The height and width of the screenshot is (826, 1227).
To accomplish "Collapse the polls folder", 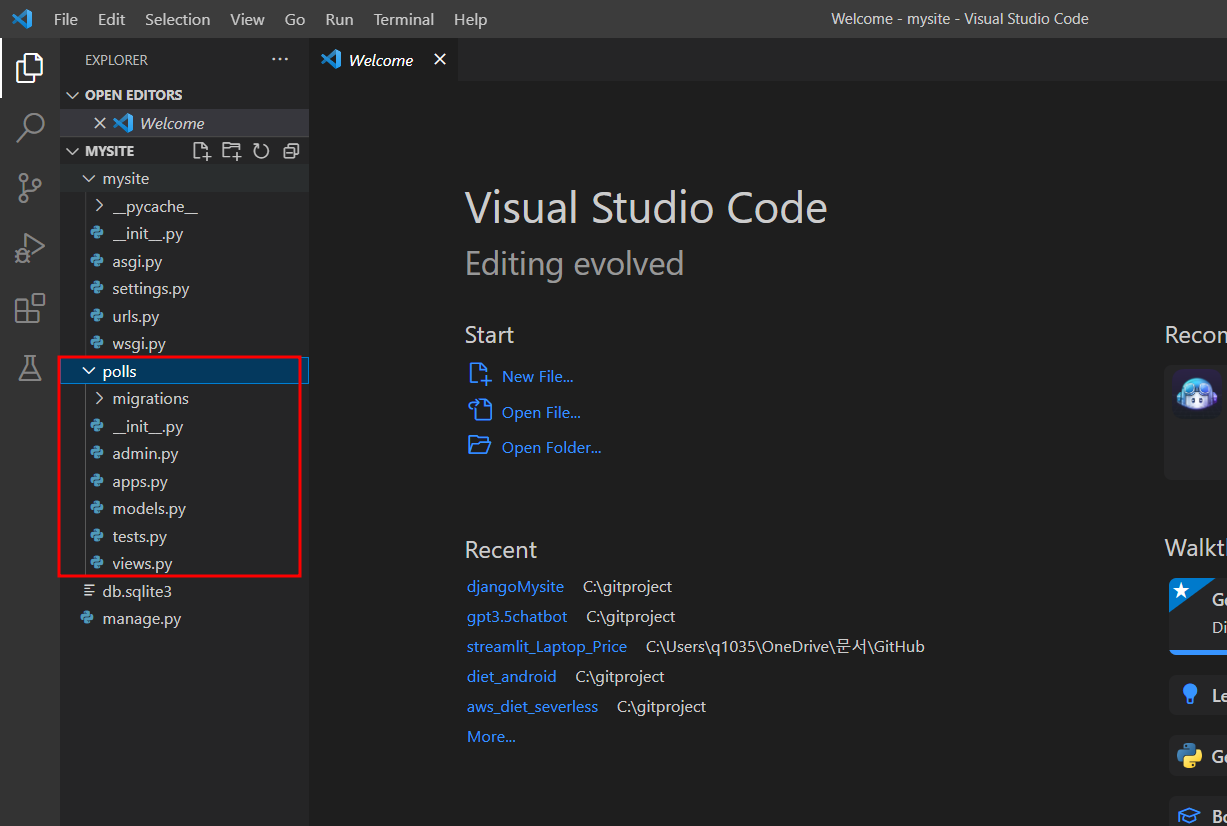I will pos(89,371).
